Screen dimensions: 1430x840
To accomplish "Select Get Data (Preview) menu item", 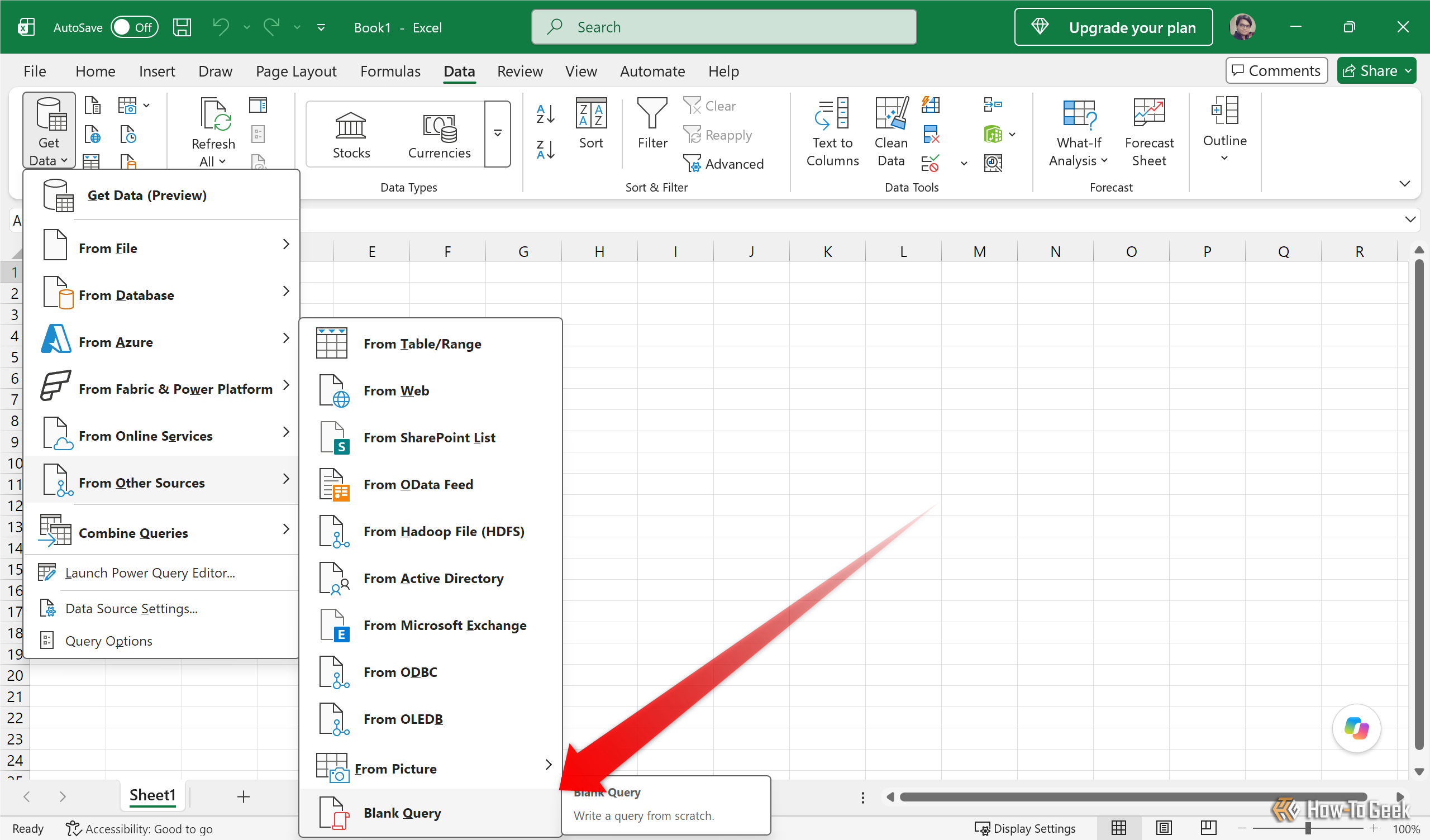I will pos(163,195).
